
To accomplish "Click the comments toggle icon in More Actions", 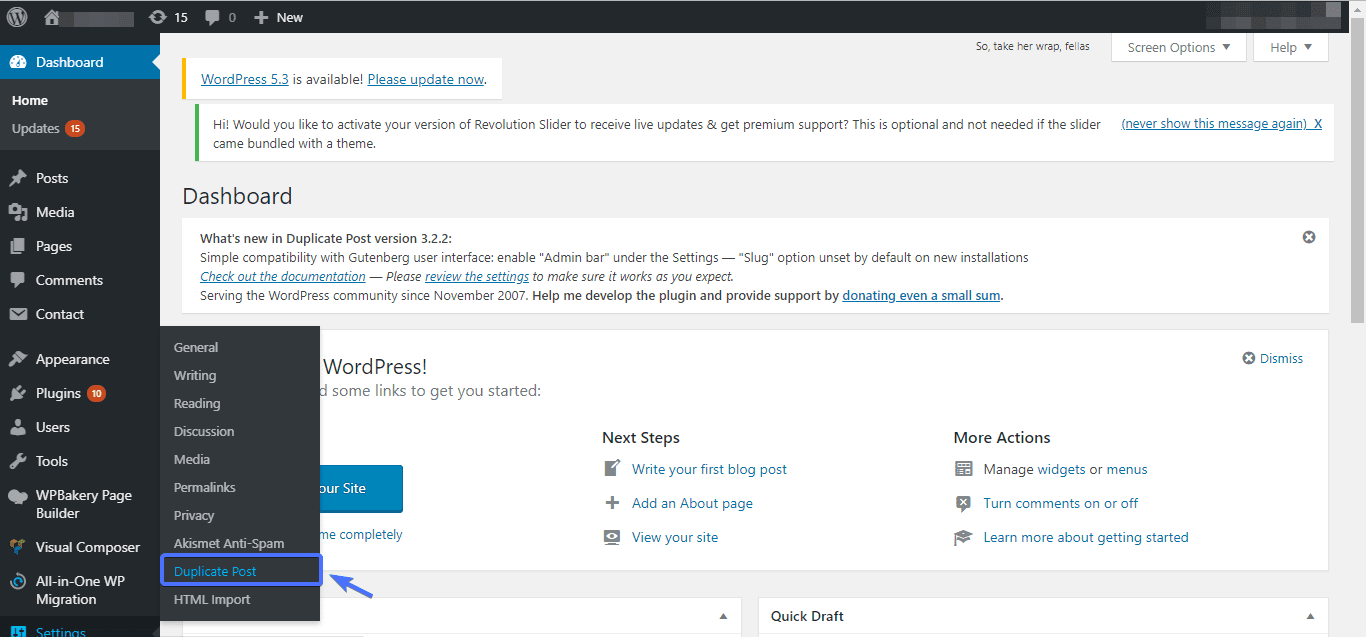I will click(x=963, y=503).
